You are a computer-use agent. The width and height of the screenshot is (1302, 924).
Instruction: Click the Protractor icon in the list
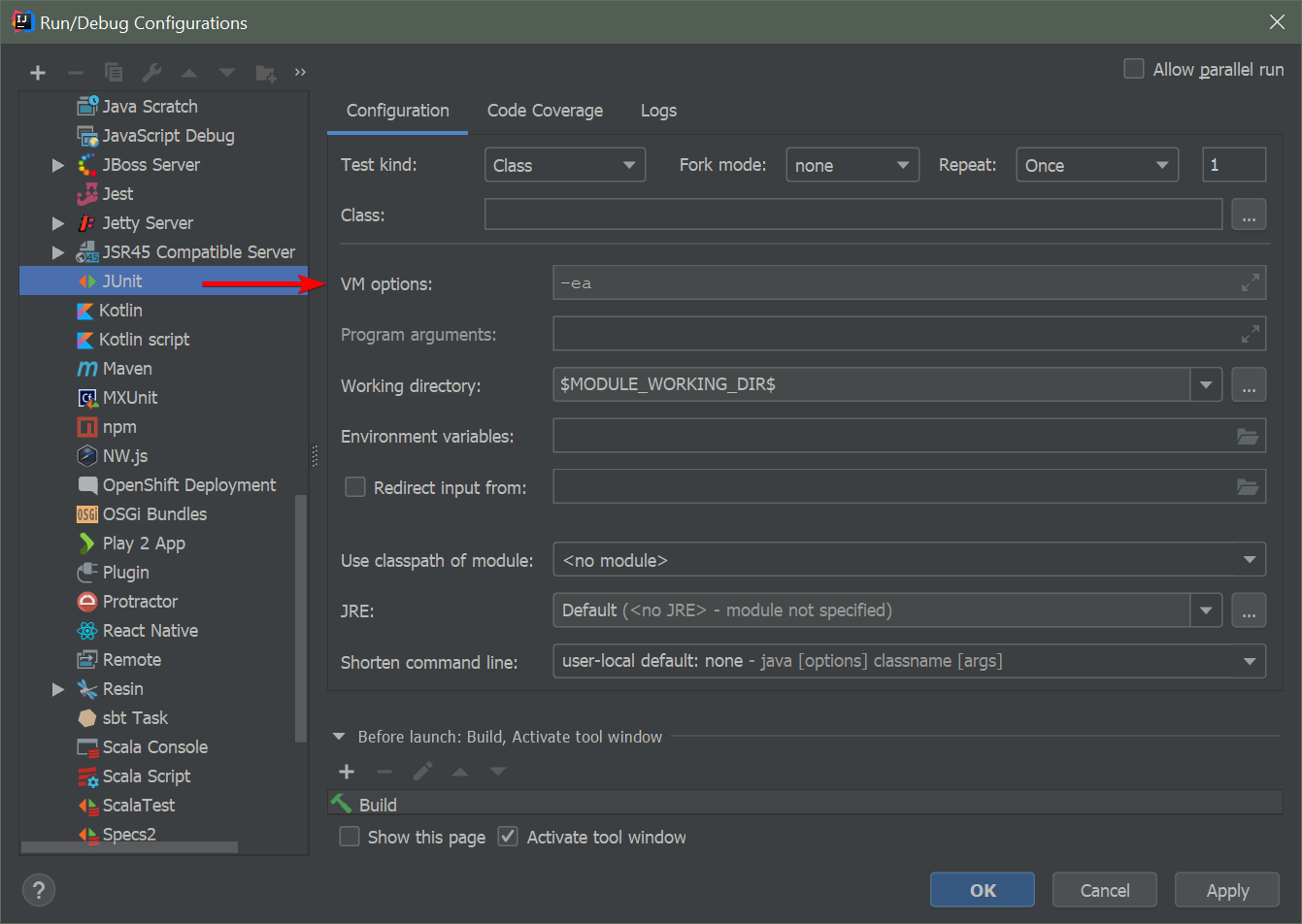click(87, 602)
